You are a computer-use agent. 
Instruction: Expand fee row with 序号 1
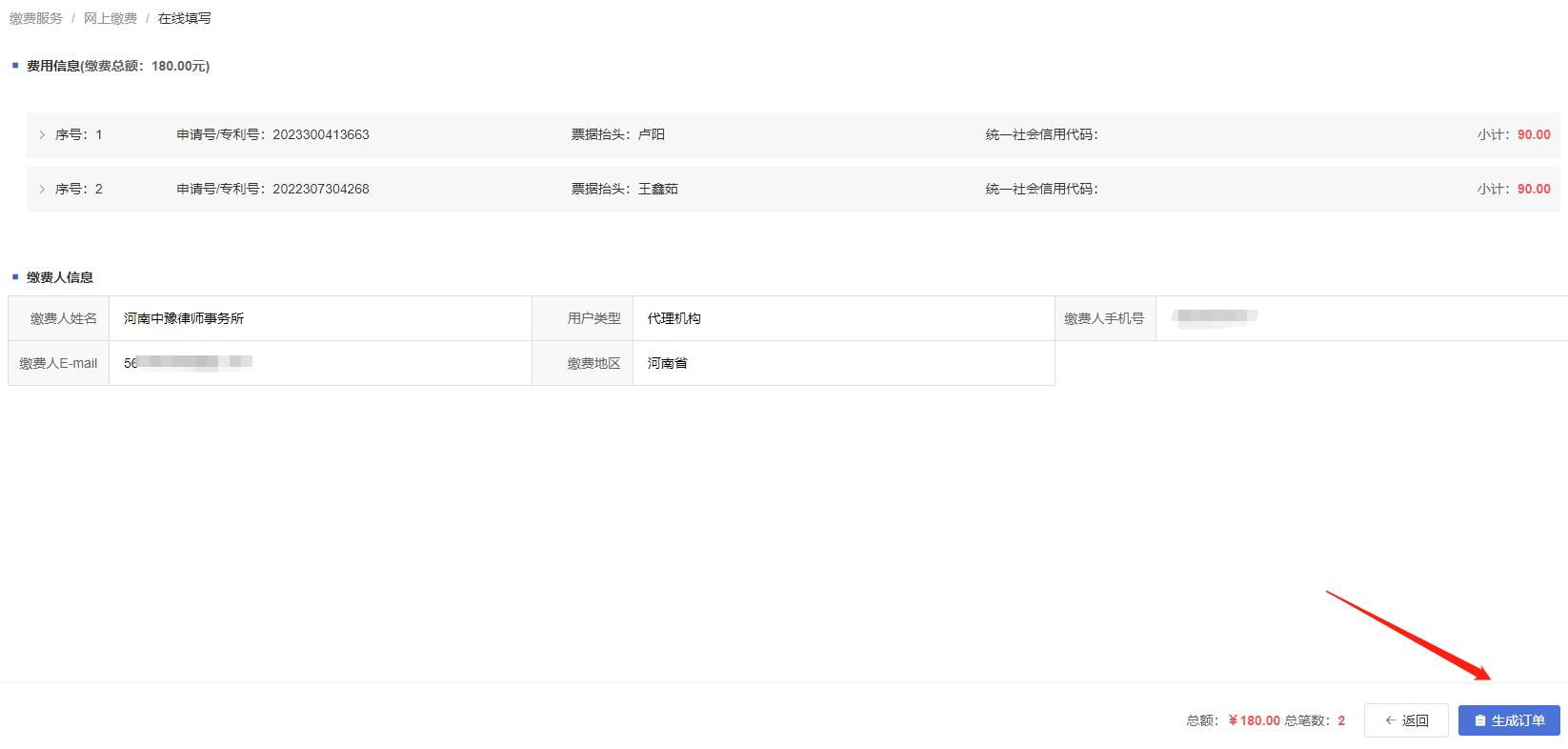tap(42, 134)
